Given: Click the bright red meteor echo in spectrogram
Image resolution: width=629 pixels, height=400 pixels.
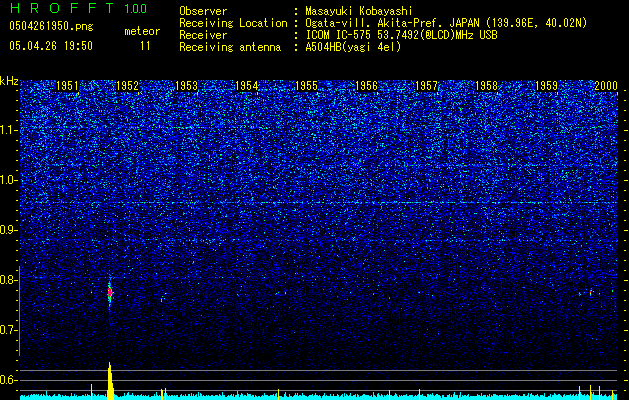Looking at the screenshot, I should [x=110, y=292].
